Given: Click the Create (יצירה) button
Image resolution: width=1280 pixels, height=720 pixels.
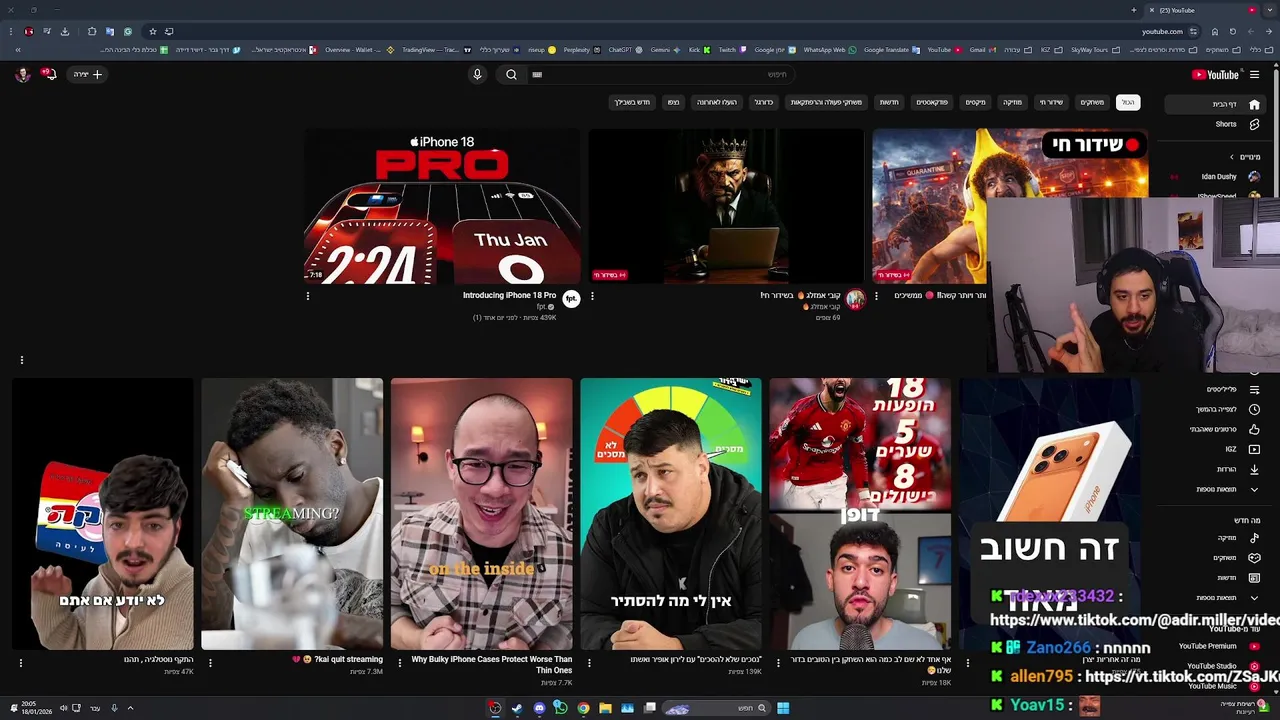Looking at the screenshot, I should (87, 74).
